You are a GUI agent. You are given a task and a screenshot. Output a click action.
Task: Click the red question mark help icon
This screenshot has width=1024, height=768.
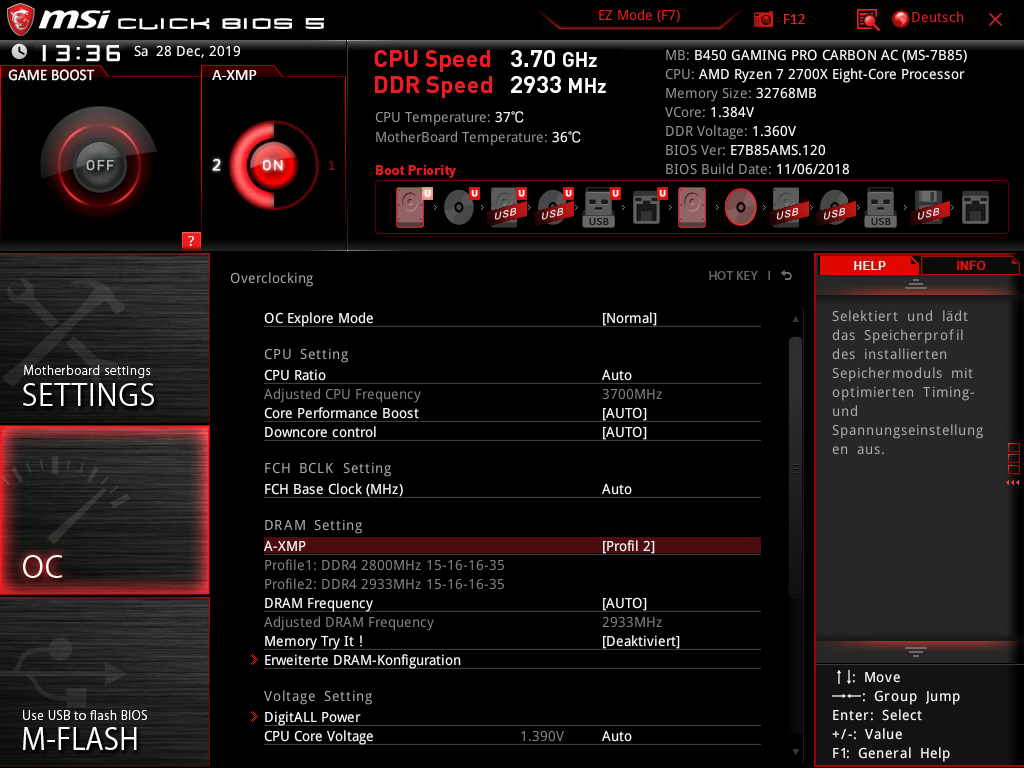pos(191,240)
